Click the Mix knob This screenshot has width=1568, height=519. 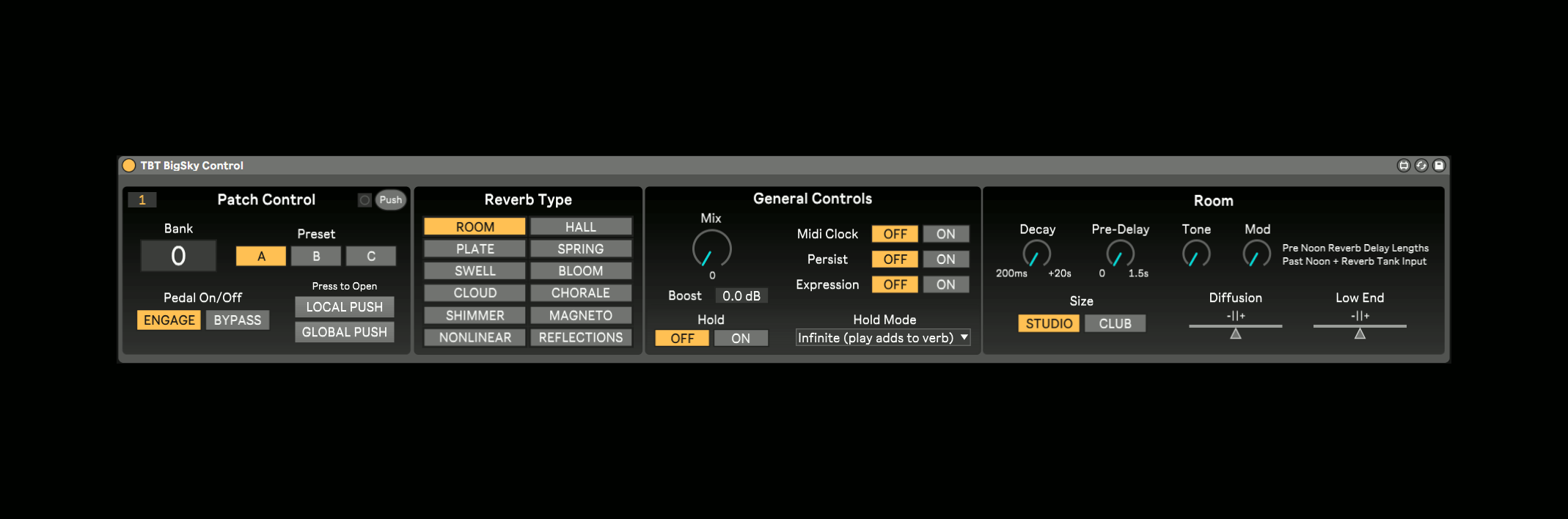(711, 249)
